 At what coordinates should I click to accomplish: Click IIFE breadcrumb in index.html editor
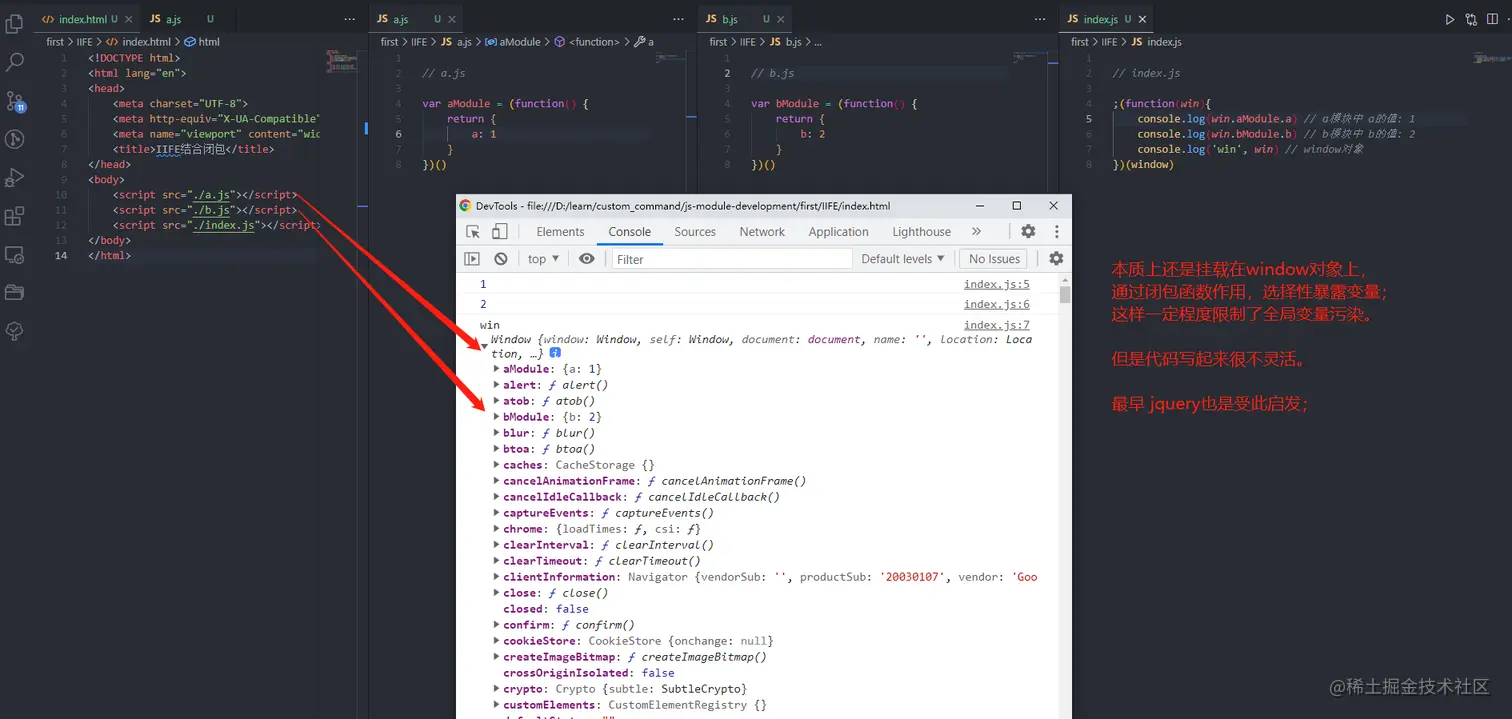[85, 42]
